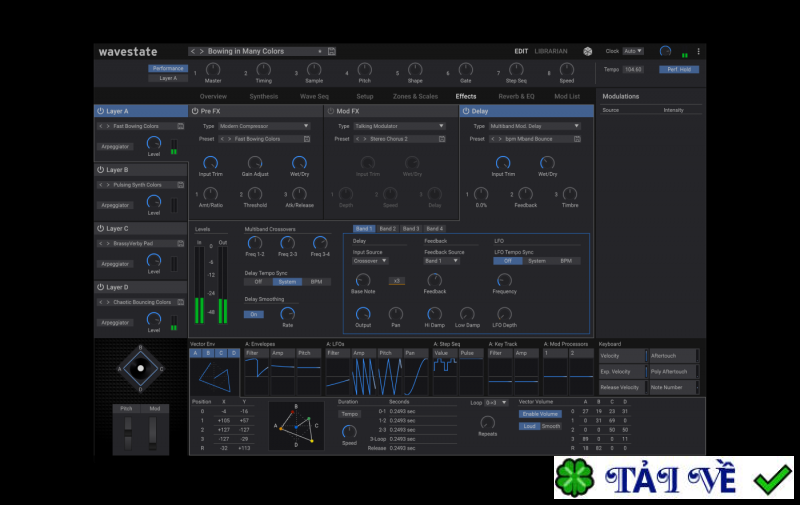The width and height of the screenshot is (800, 505).
Task: Save Delay preset bpm Mband Bounce
Action: coord(577,139)
